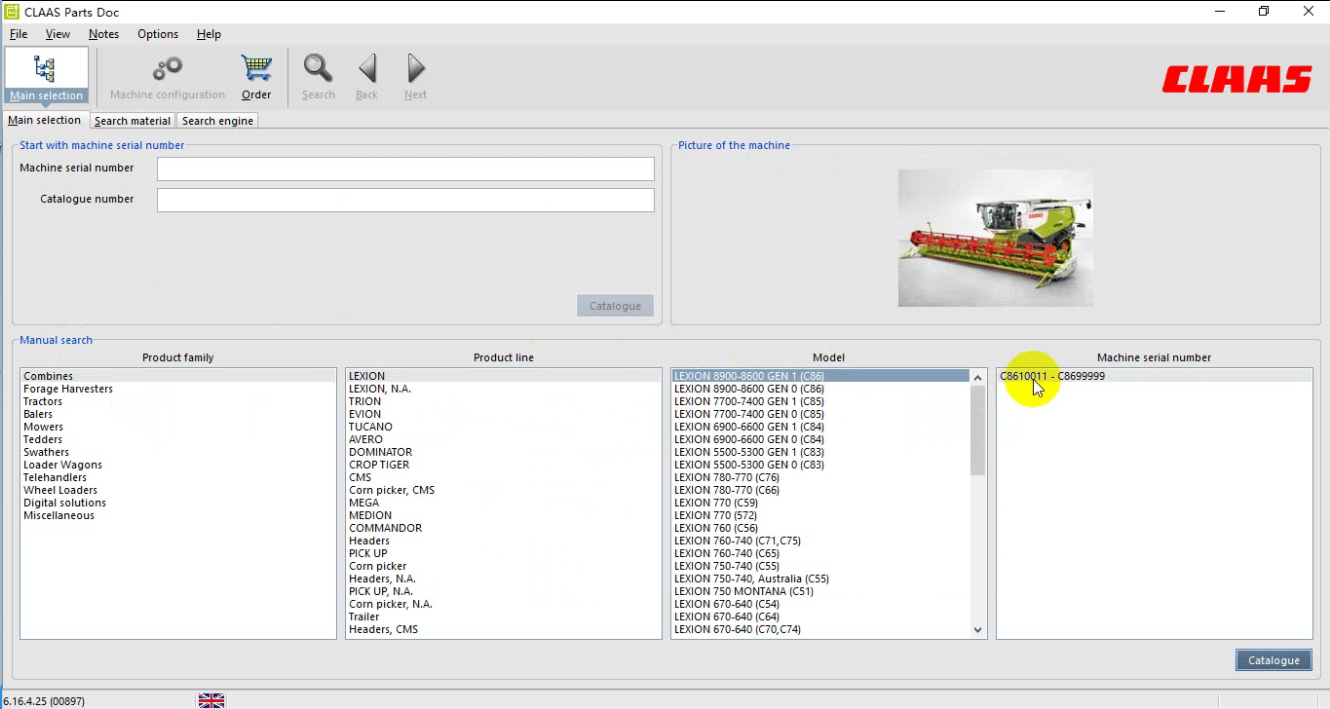Click the combine harvester machine picture
This screenshot has height=709, width=1330.
coord(995,238)
